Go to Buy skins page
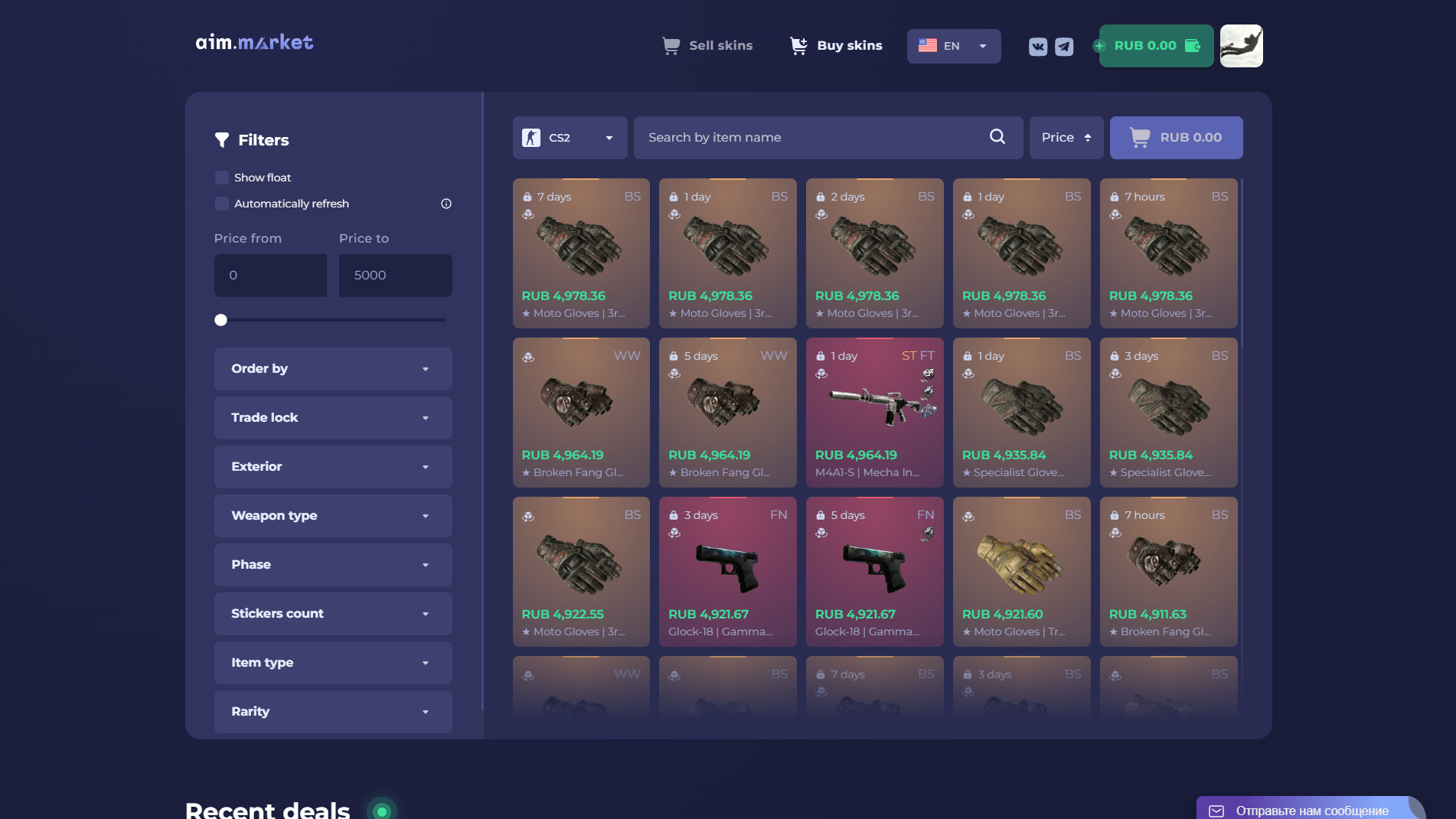The width and height of the screenshot is (1456, 819). point(836,46)
